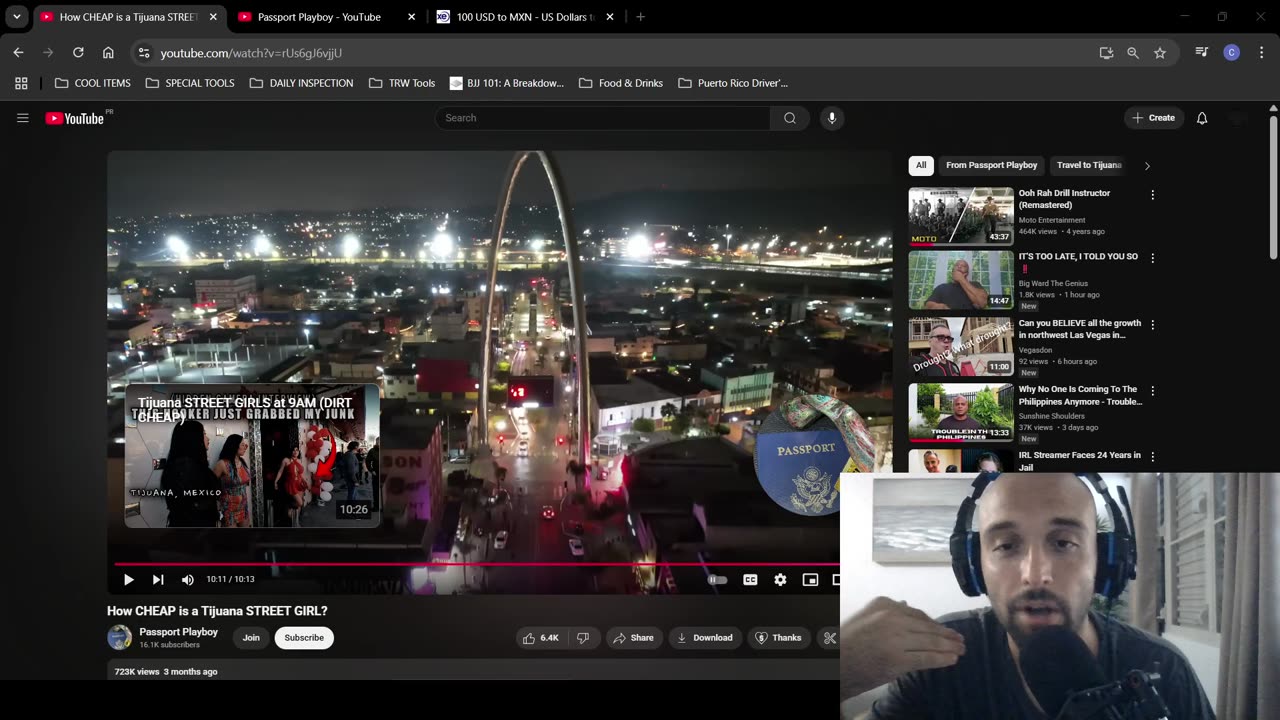Show more filter chips with the right arrow
The width and height of the screenshot is (1280, 720).
click(x=1147, y=166)
